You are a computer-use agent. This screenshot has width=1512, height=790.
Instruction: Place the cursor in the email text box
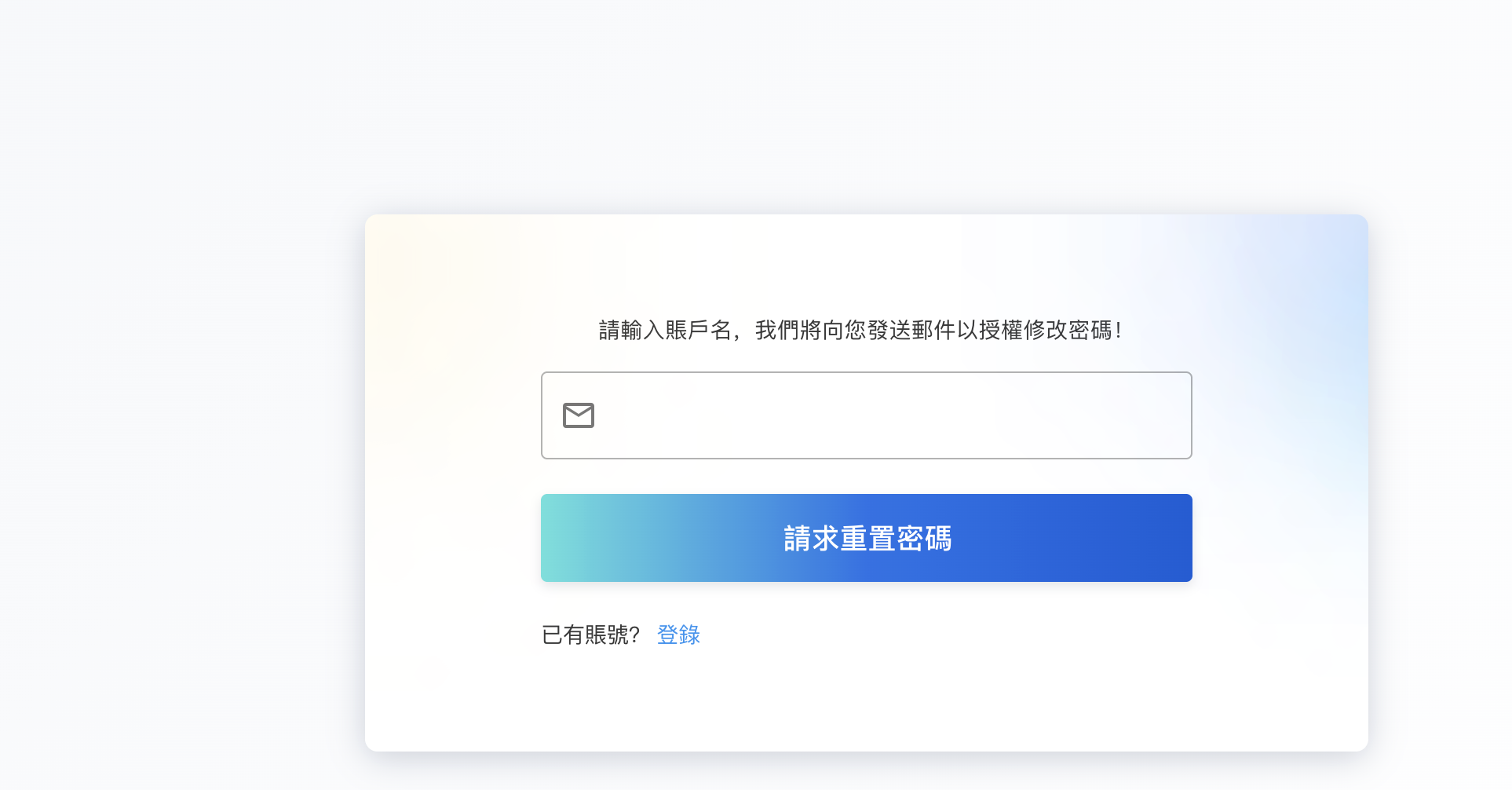[867, 415]
